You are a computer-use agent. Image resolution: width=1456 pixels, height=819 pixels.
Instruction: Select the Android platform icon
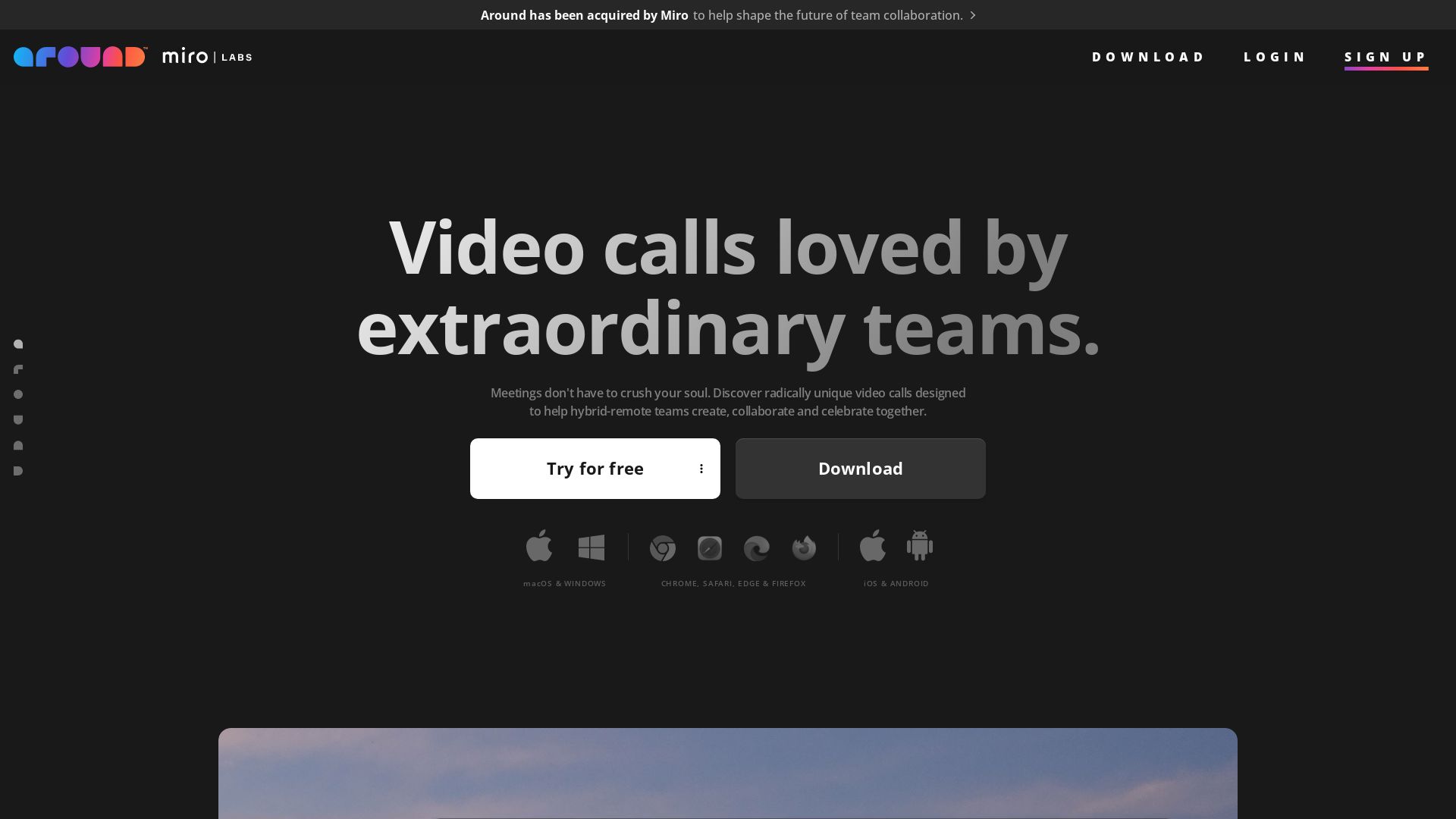919,546
